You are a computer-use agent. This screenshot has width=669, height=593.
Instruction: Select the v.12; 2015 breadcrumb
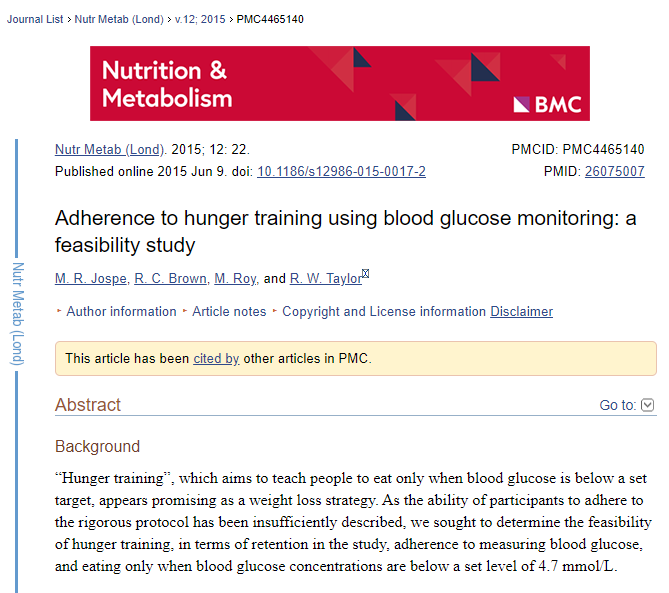[x=200, y=20]
